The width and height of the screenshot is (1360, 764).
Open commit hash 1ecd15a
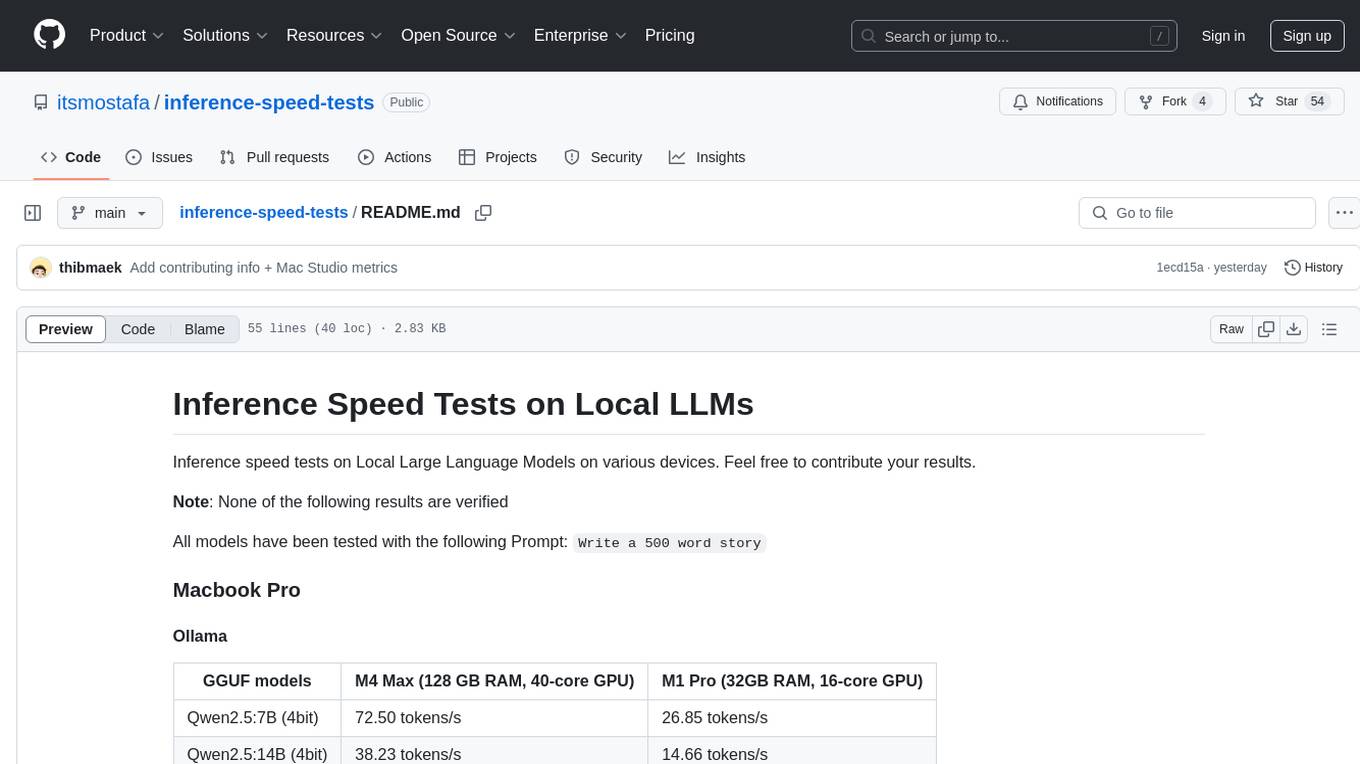coord(1180,268)
